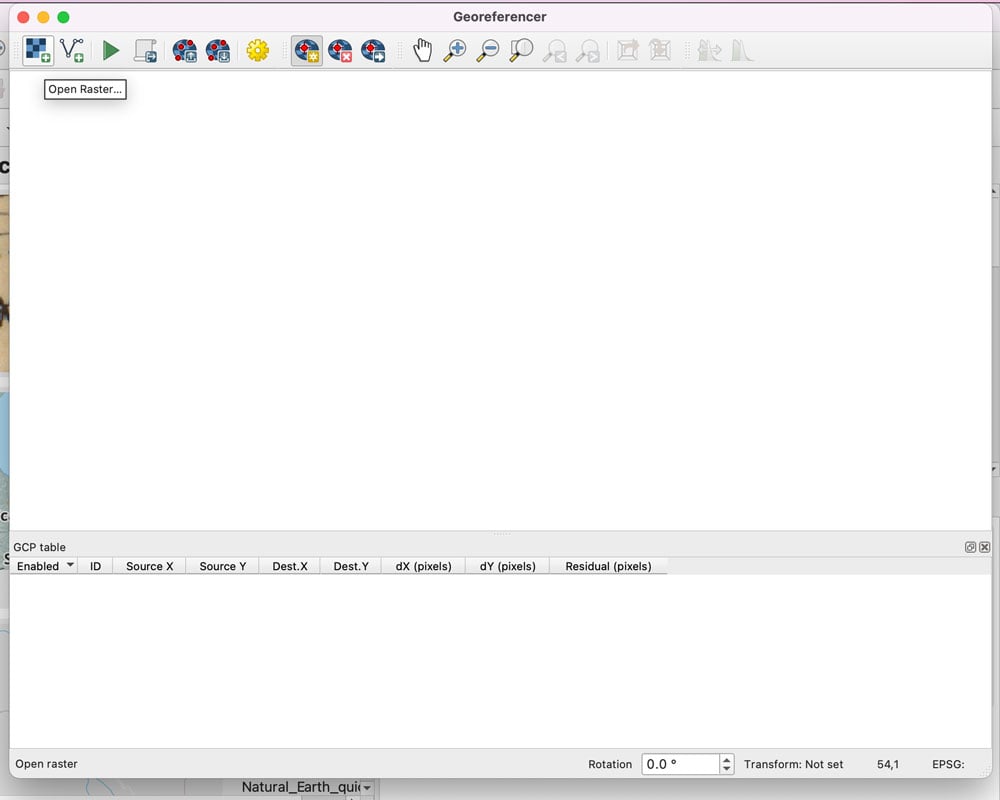Screen dimensions: 1000x800
Task: Click the Zoom to Layer icon
Action: [521, 50]
